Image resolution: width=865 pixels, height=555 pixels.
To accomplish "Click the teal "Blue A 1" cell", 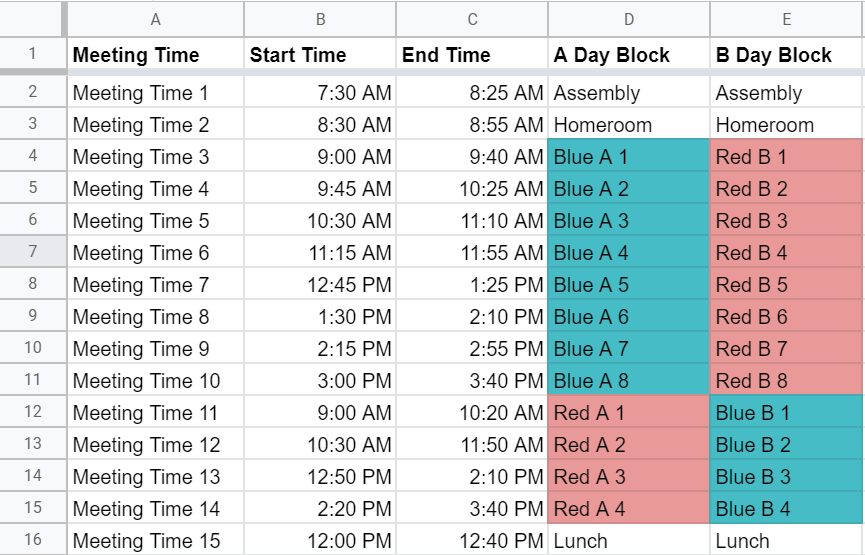I will coord(629,157).
